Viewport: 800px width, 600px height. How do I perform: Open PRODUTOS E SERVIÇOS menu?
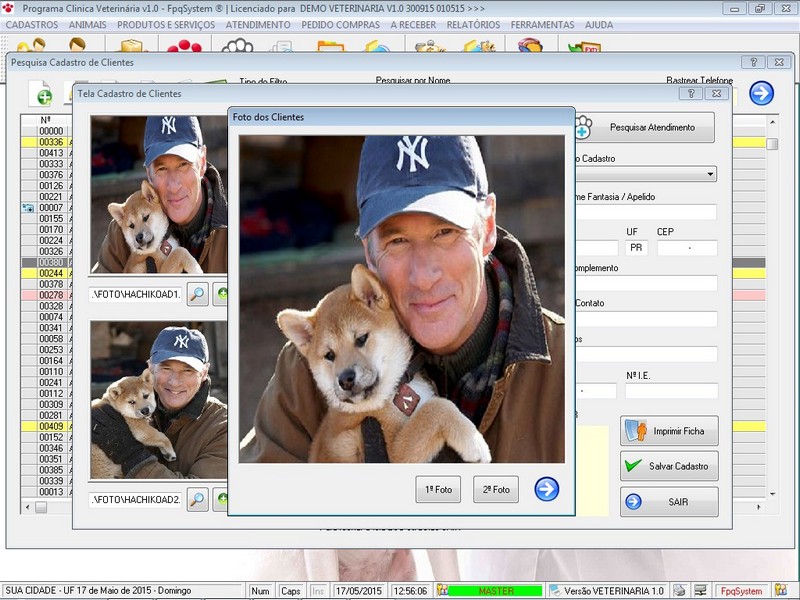pyautogui.click(x=166, y=25)
